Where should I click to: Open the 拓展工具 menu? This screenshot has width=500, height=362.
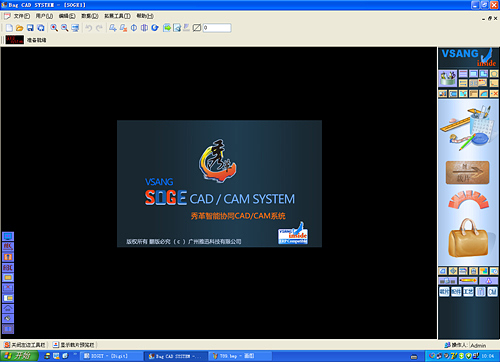117,16
